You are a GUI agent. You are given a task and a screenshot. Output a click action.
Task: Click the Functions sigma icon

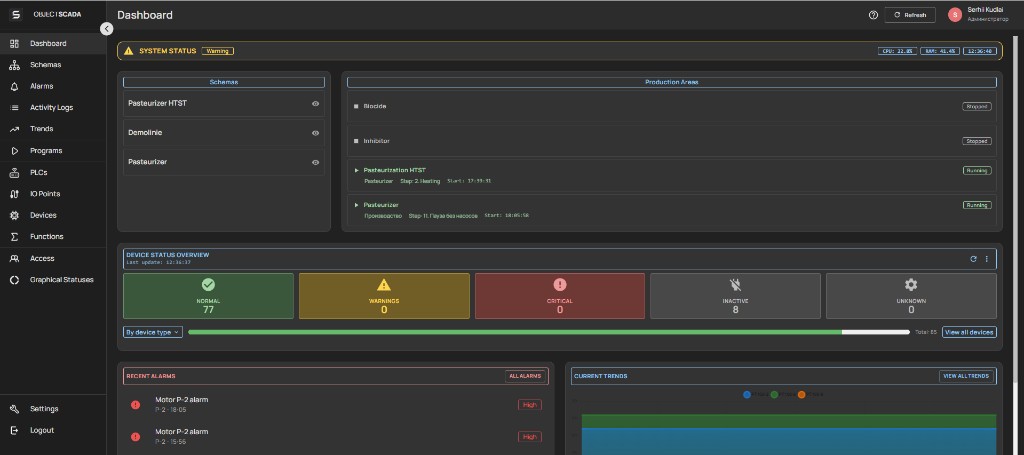14,237
